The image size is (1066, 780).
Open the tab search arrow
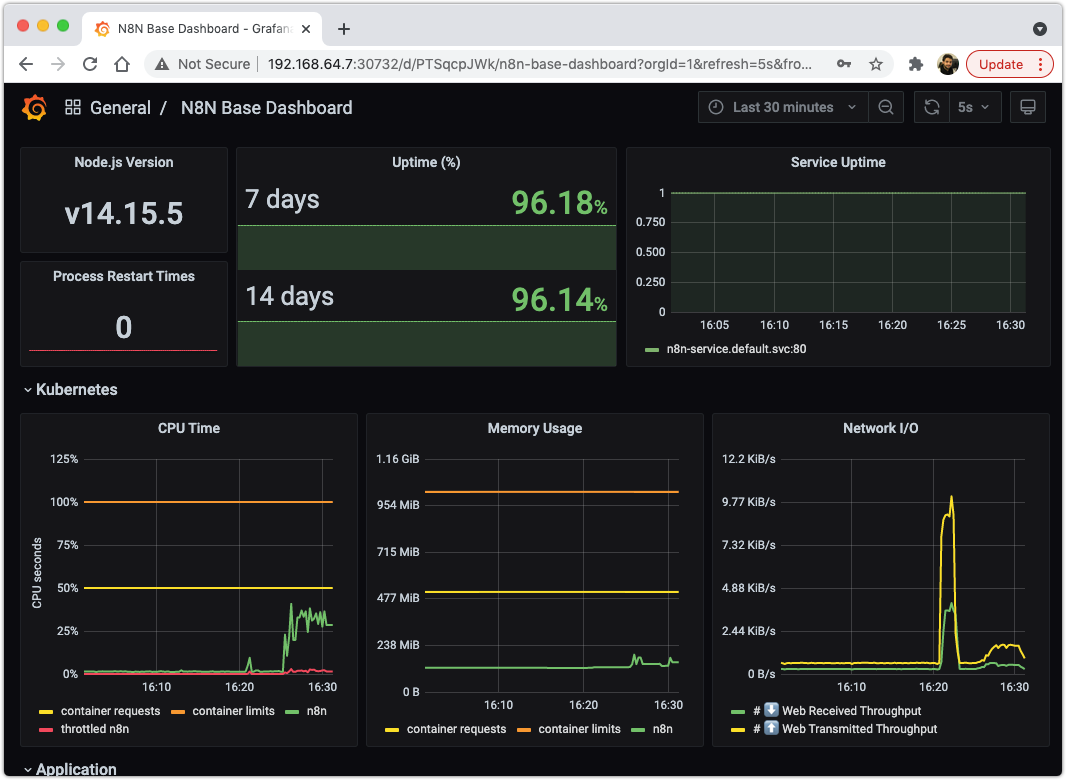click(1039, 29)
